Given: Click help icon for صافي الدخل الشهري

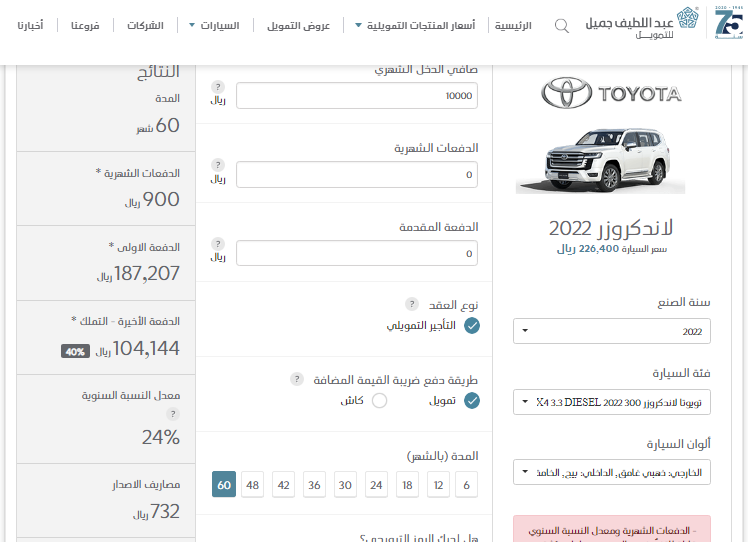Looking at the screenshot, I should pos(218,87).
